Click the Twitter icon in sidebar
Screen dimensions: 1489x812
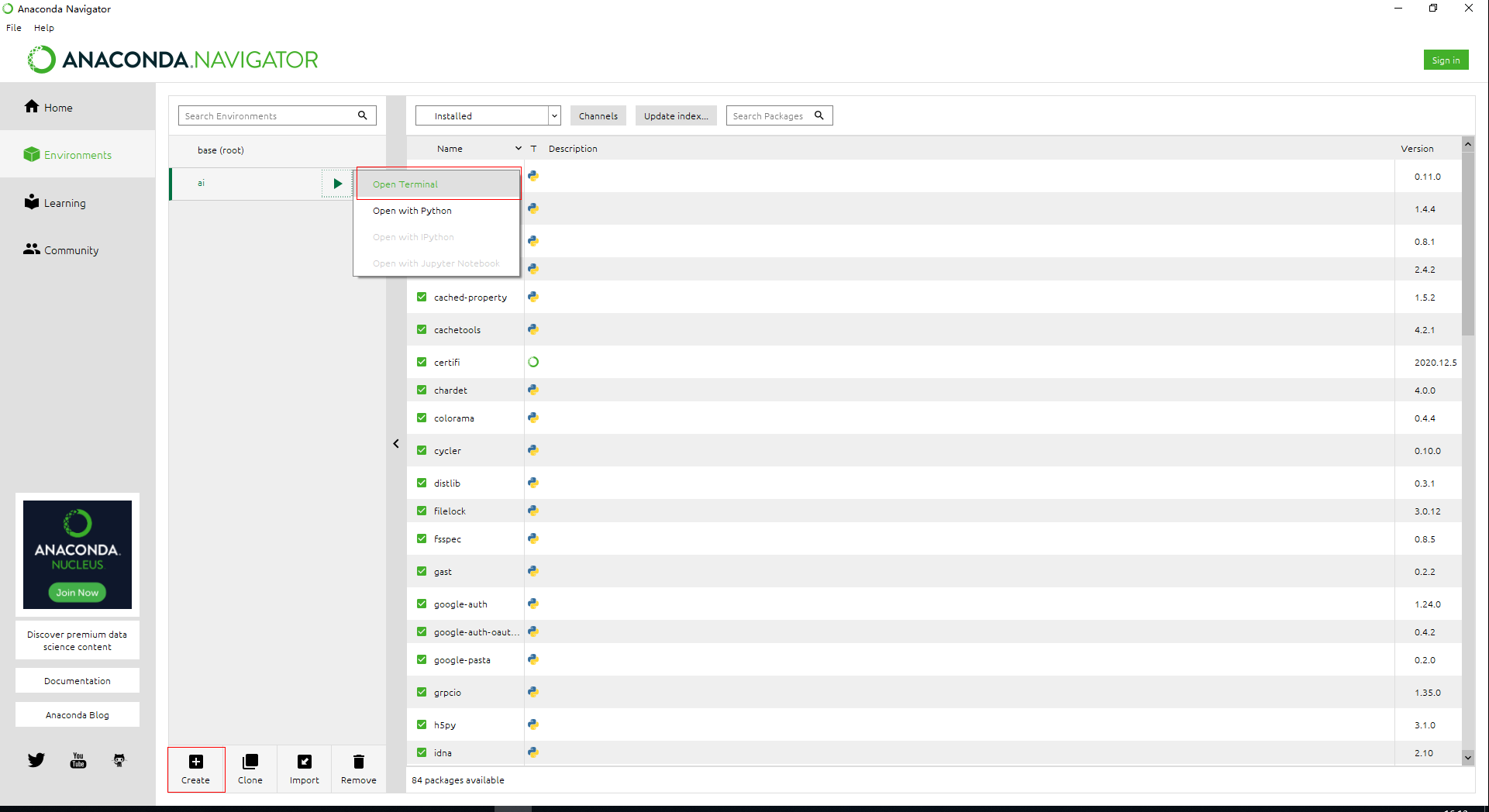[36, 760]
